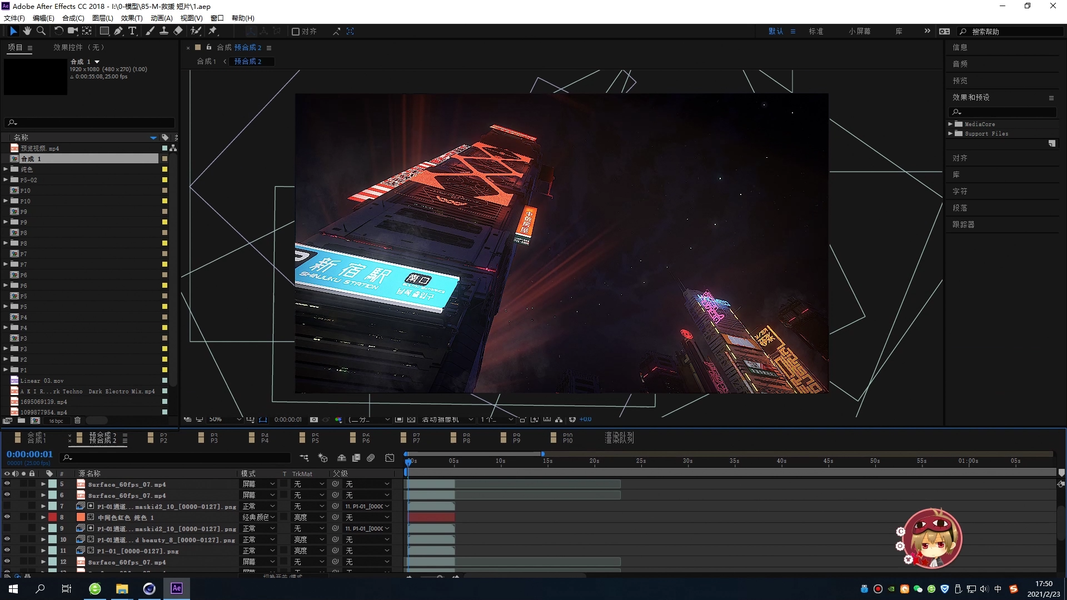Enable the 对齐 snapping checkbox
Viewport: 1067px width, 600px height.
tap(295, 31)
